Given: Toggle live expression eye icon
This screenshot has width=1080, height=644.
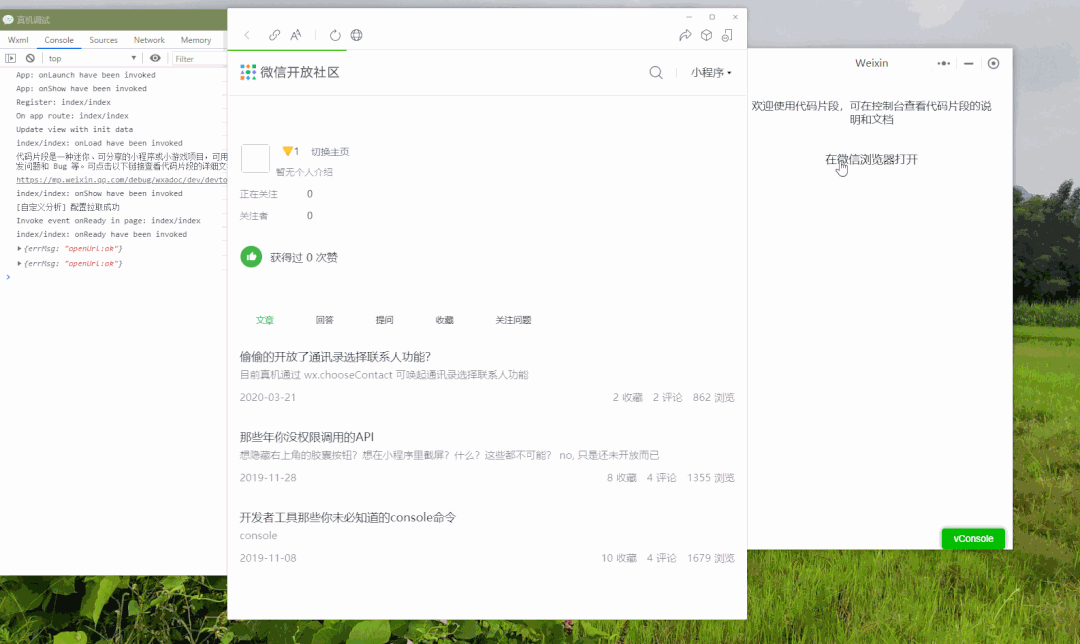Looking at the screenshot, I should pos(155,59).
